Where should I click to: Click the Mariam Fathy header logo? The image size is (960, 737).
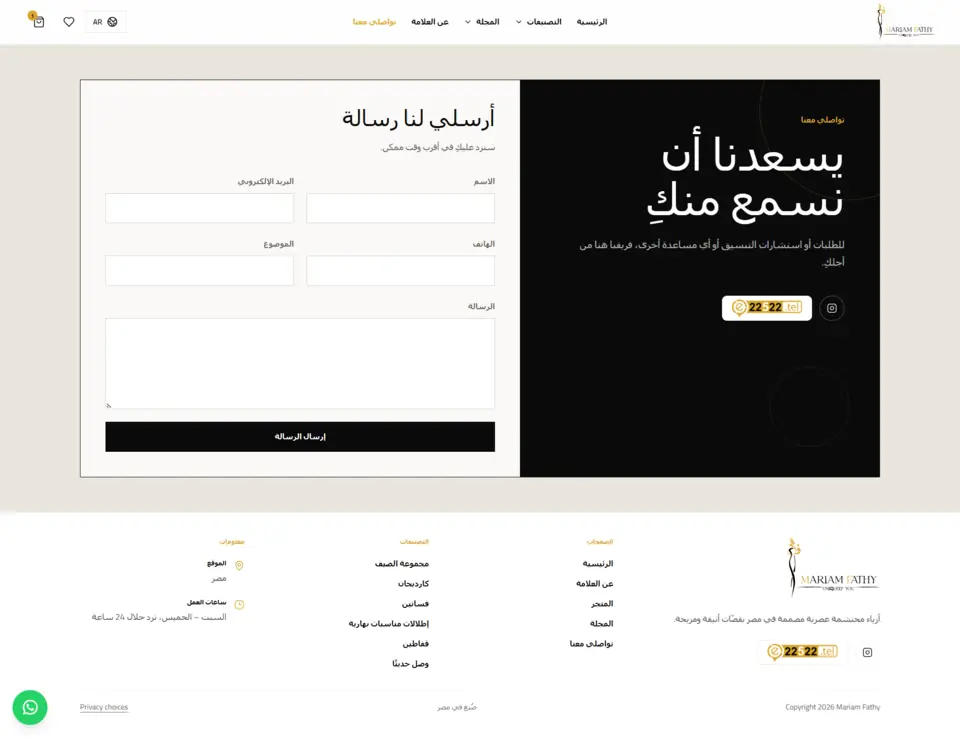pos(906,22)
